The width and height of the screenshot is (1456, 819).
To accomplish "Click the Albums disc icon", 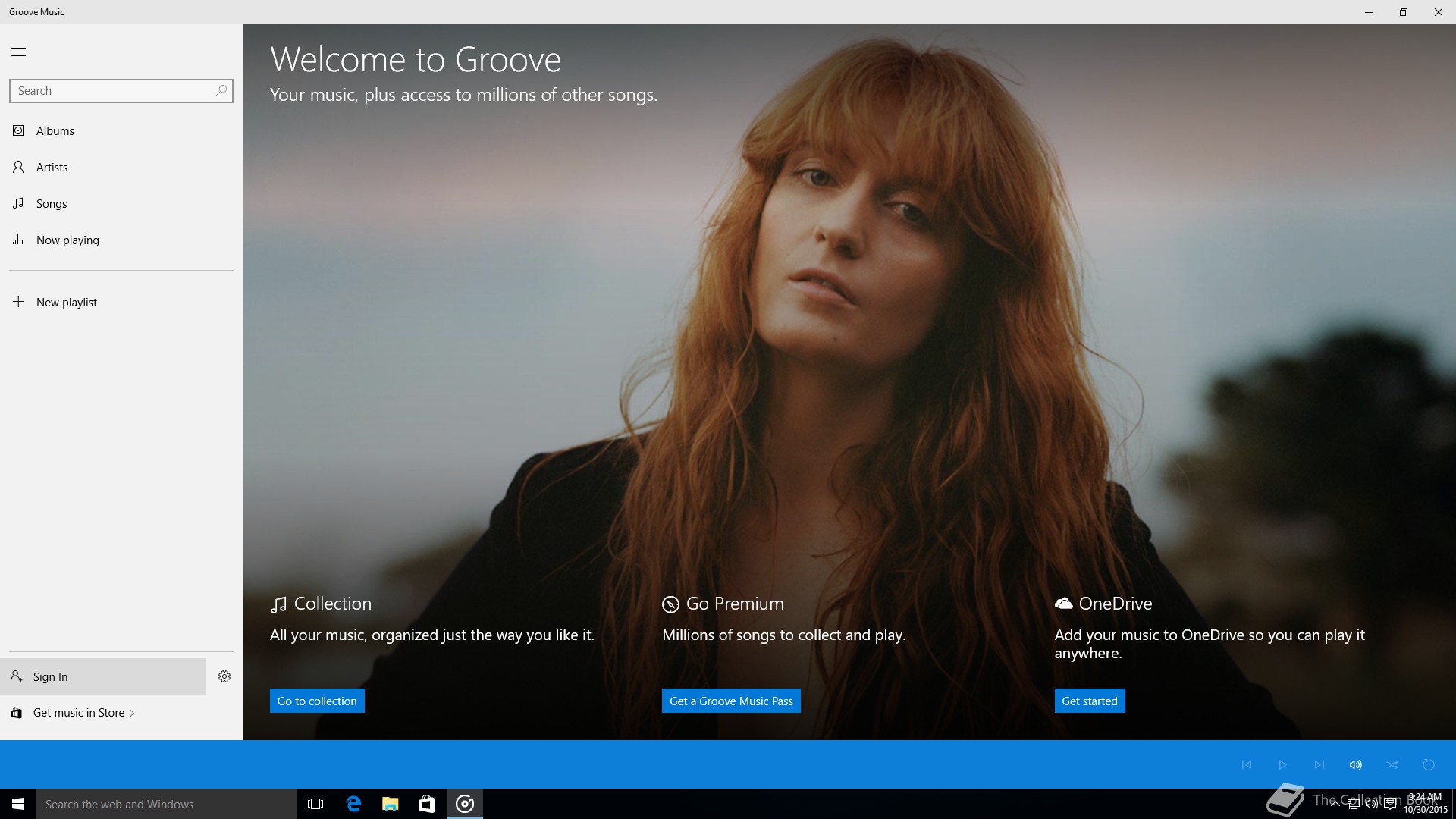I will point(18,130).
